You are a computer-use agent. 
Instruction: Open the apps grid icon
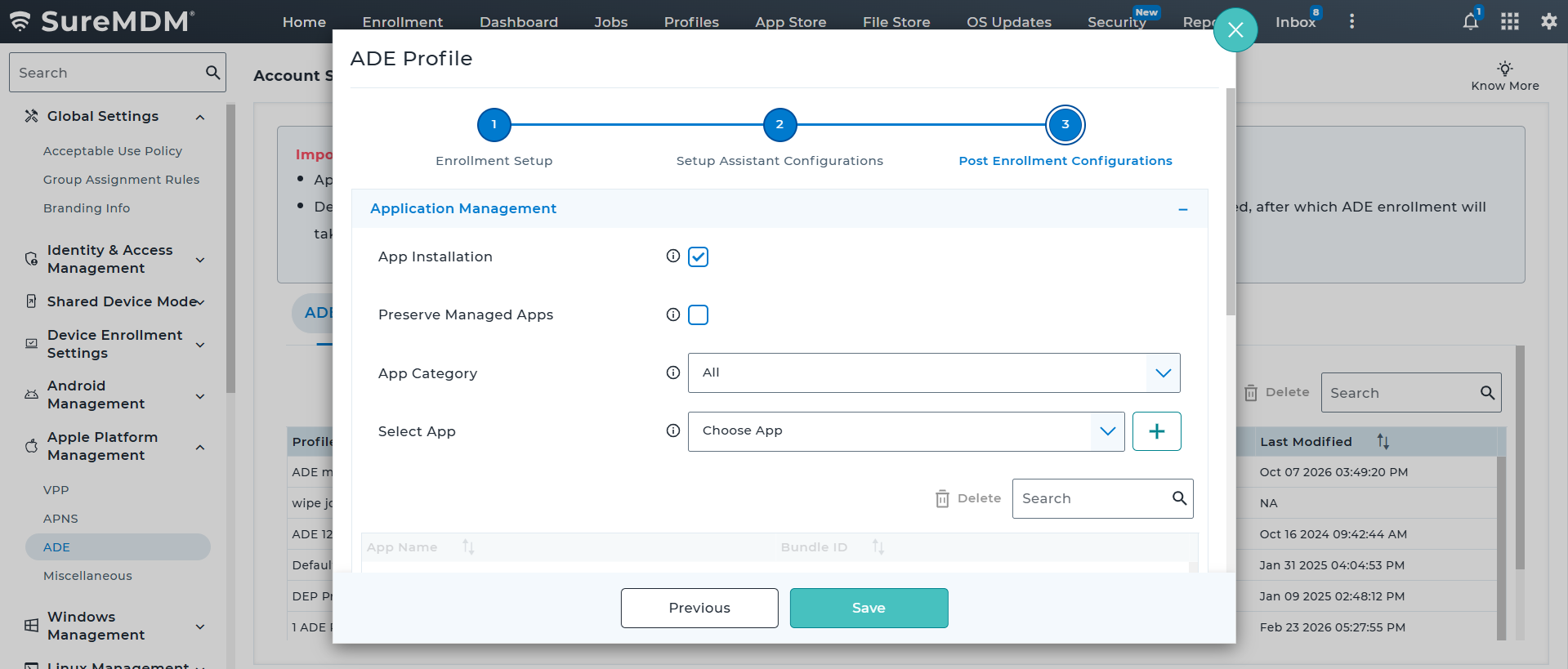click(1510, 21)
